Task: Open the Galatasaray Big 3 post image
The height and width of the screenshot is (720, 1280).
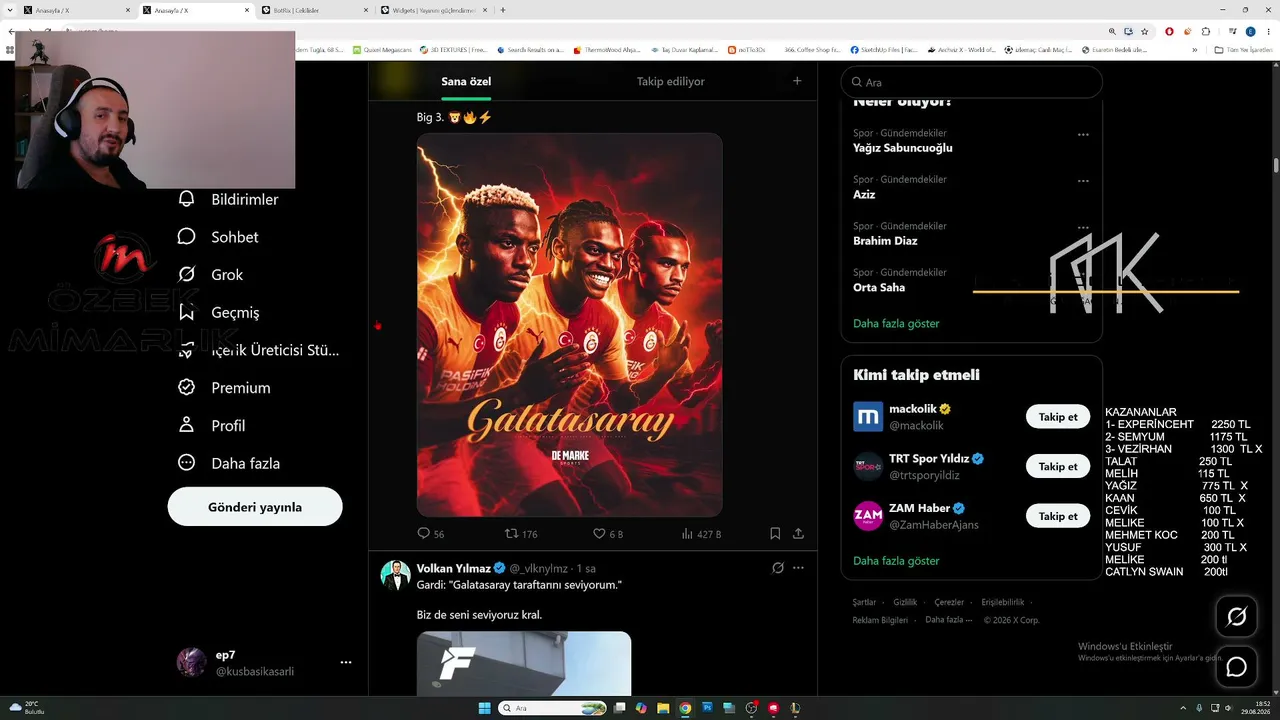Action: [569, 325]
